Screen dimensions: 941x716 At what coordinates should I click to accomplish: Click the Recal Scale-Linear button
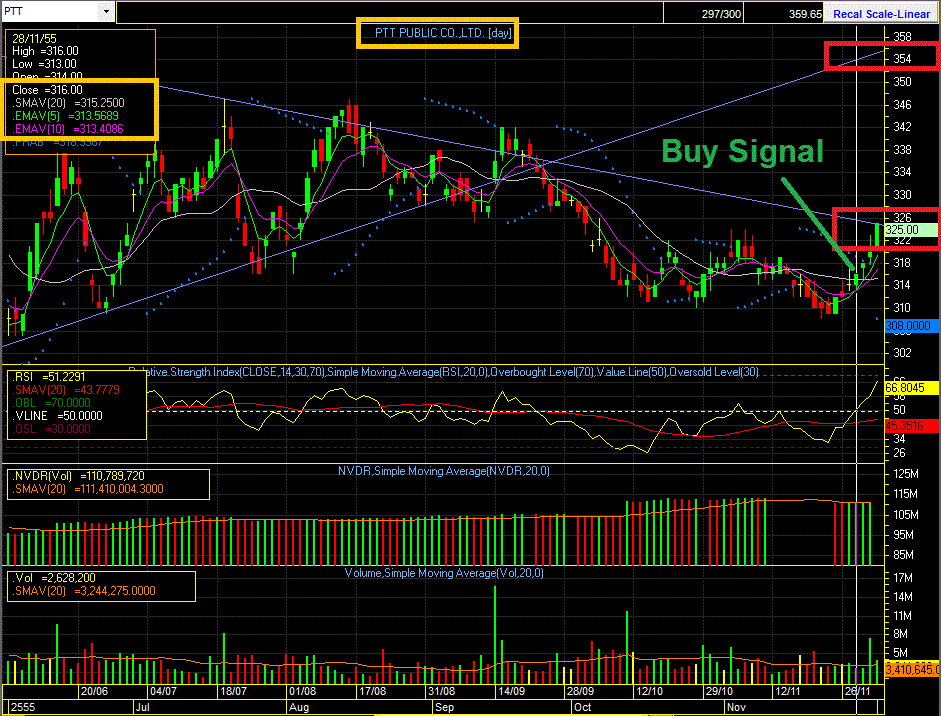tap(881, 13)
